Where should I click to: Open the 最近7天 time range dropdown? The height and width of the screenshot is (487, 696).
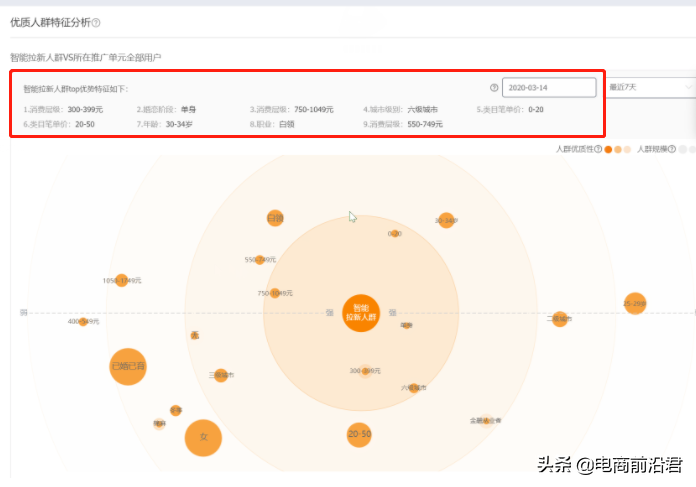[x=651, y=87]
